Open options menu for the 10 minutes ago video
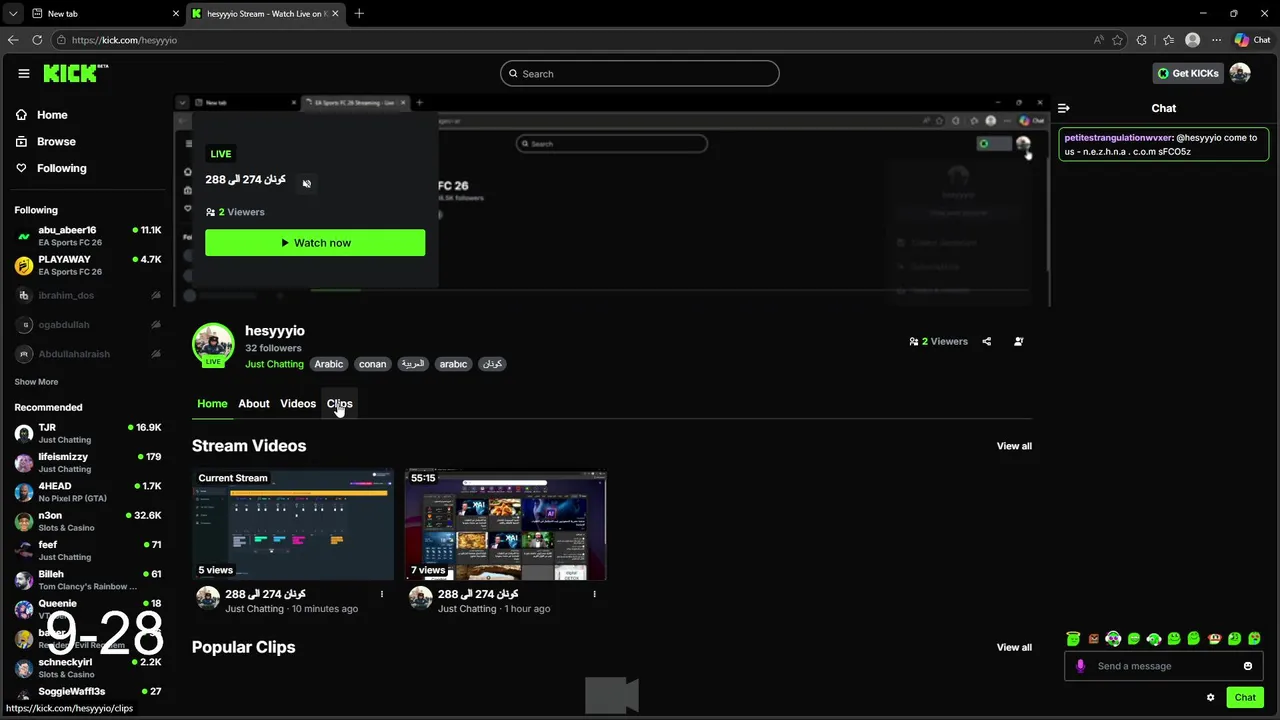Image resolution: width=1280 pixels, height=720 pixels. pos(382,594)
